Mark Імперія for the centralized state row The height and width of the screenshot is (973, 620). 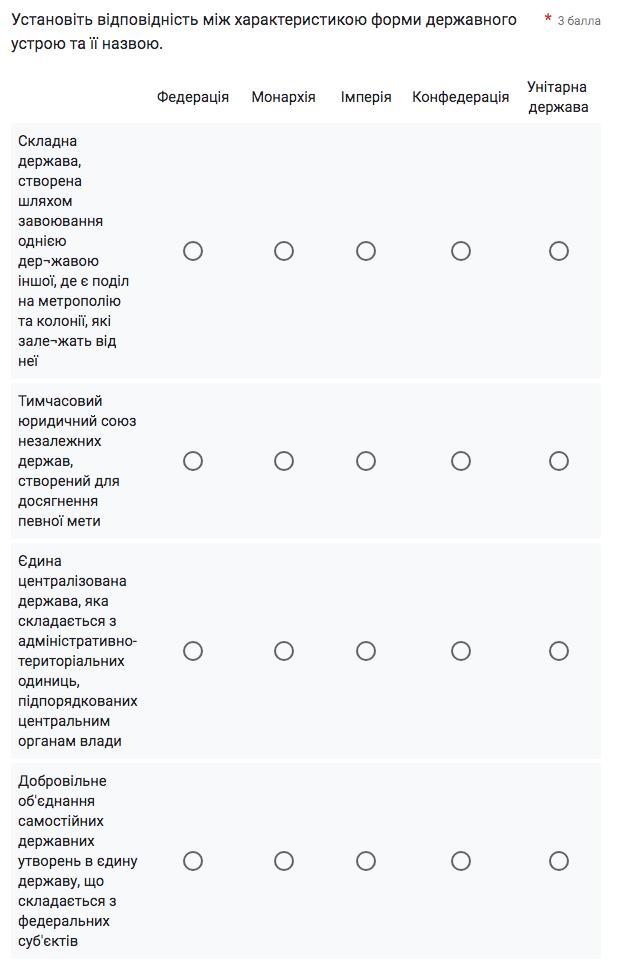(x=366, y=651)
